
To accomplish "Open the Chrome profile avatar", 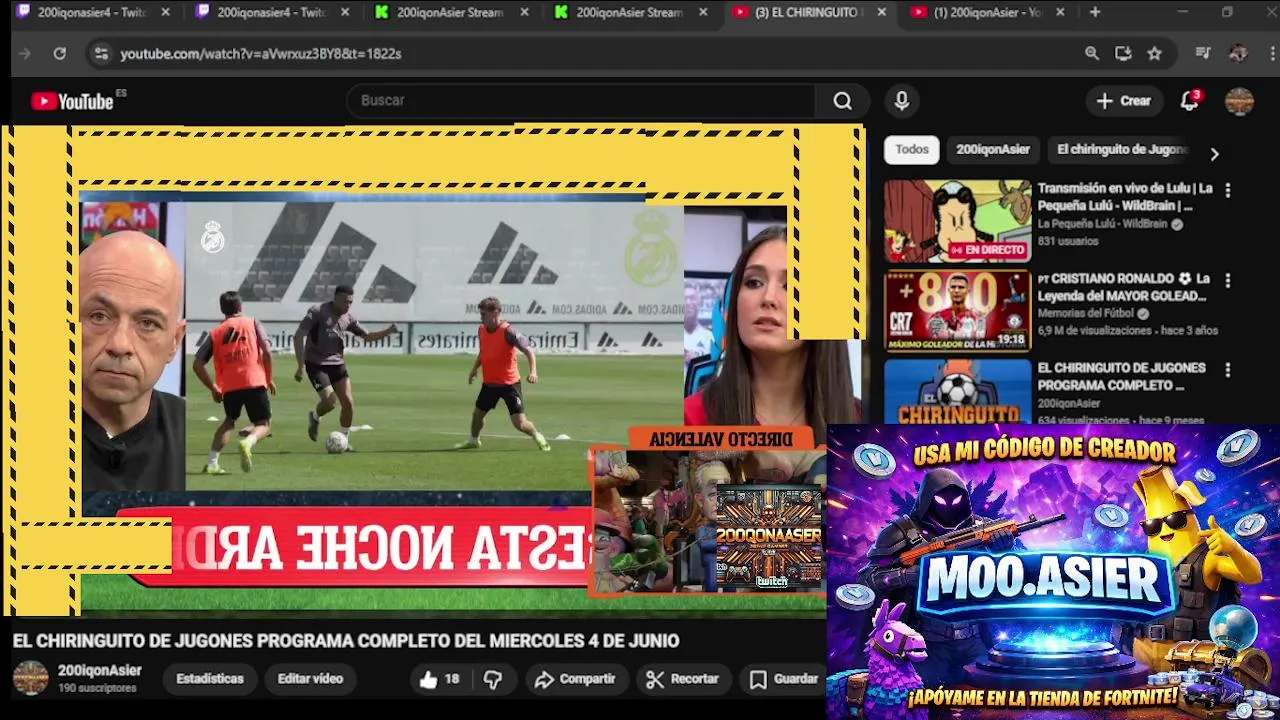I will coord(1238,53).
